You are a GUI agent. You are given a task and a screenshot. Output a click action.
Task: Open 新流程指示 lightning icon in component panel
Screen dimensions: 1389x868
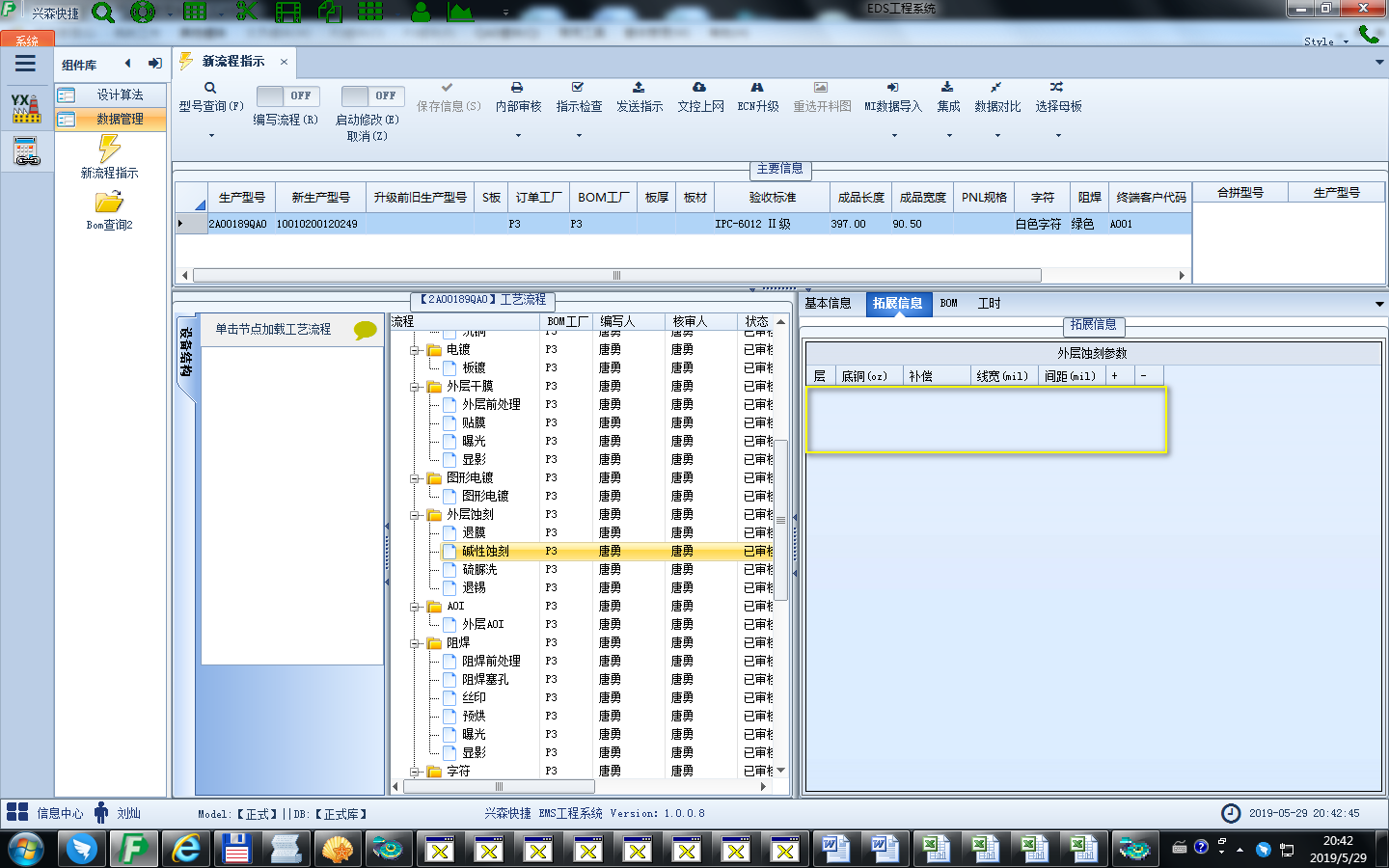pyautogui.click(x=109, y=149)
